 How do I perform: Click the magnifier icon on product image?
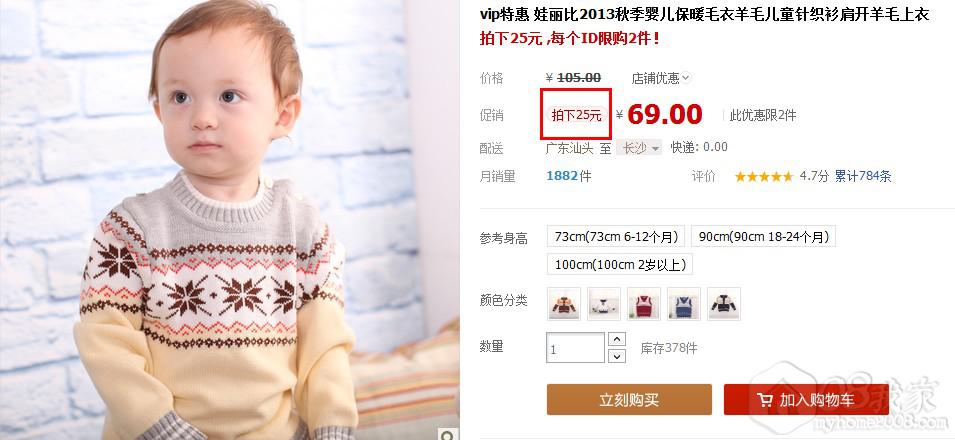[x=449, y=434]
